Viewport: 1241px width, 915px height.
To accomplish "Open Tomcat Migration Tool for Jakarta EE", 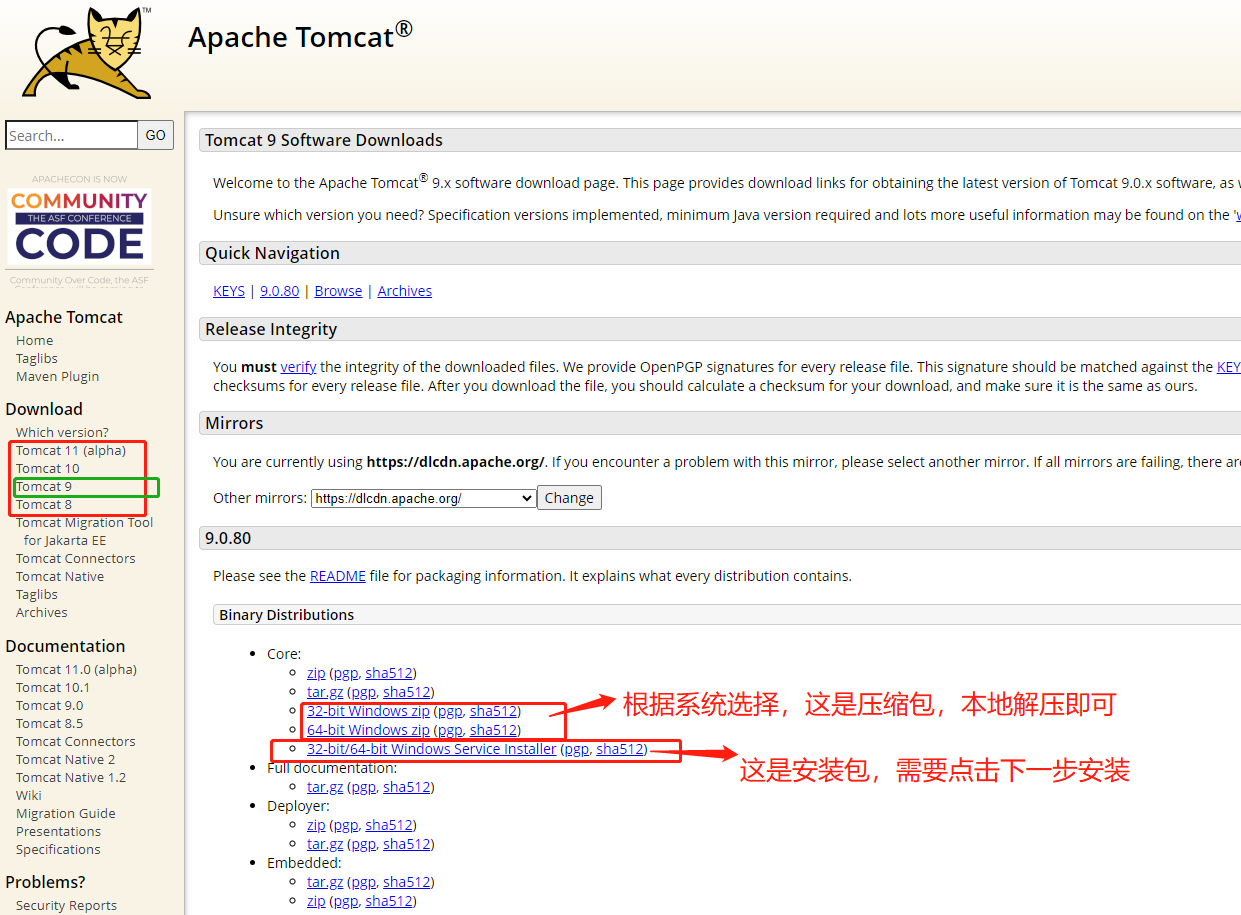I will pos(85,531).
